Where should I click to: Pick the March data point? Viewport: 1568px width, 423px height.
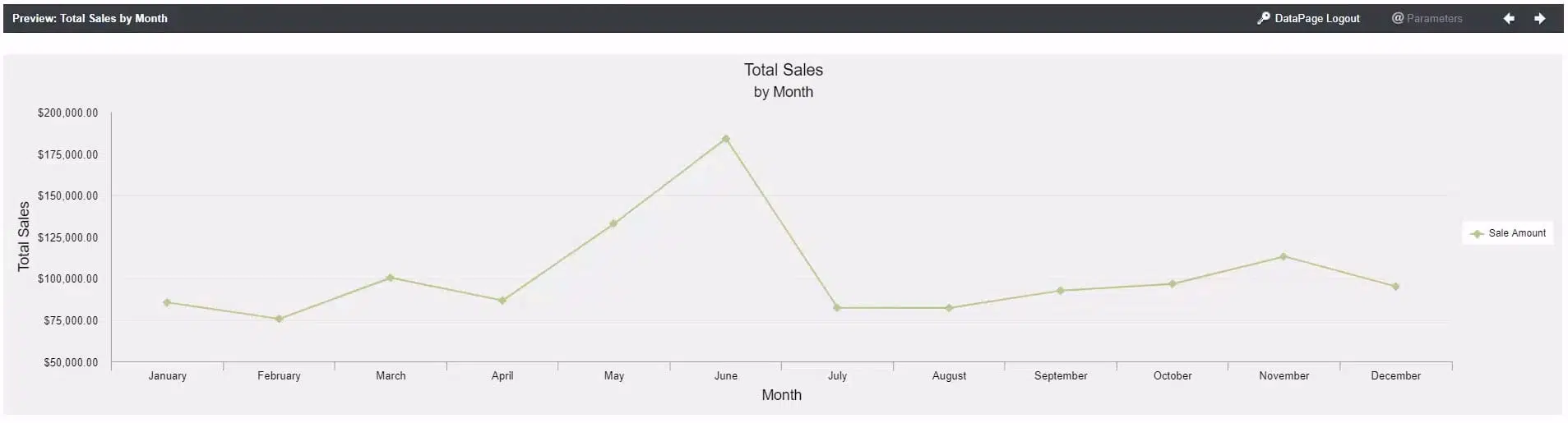(391, 278)
